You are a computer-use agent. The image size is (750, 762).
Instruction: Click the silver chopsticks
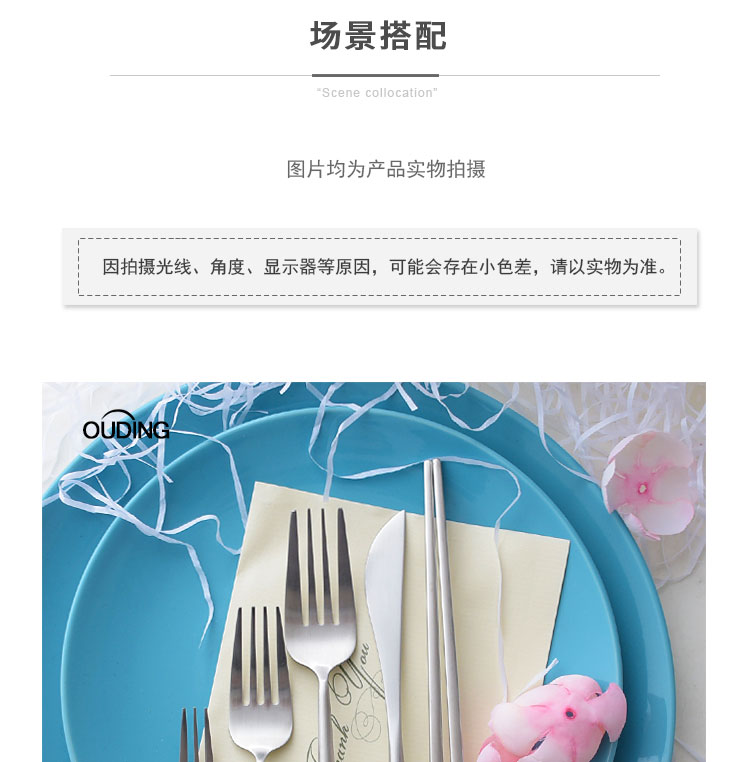pos(440,607)
